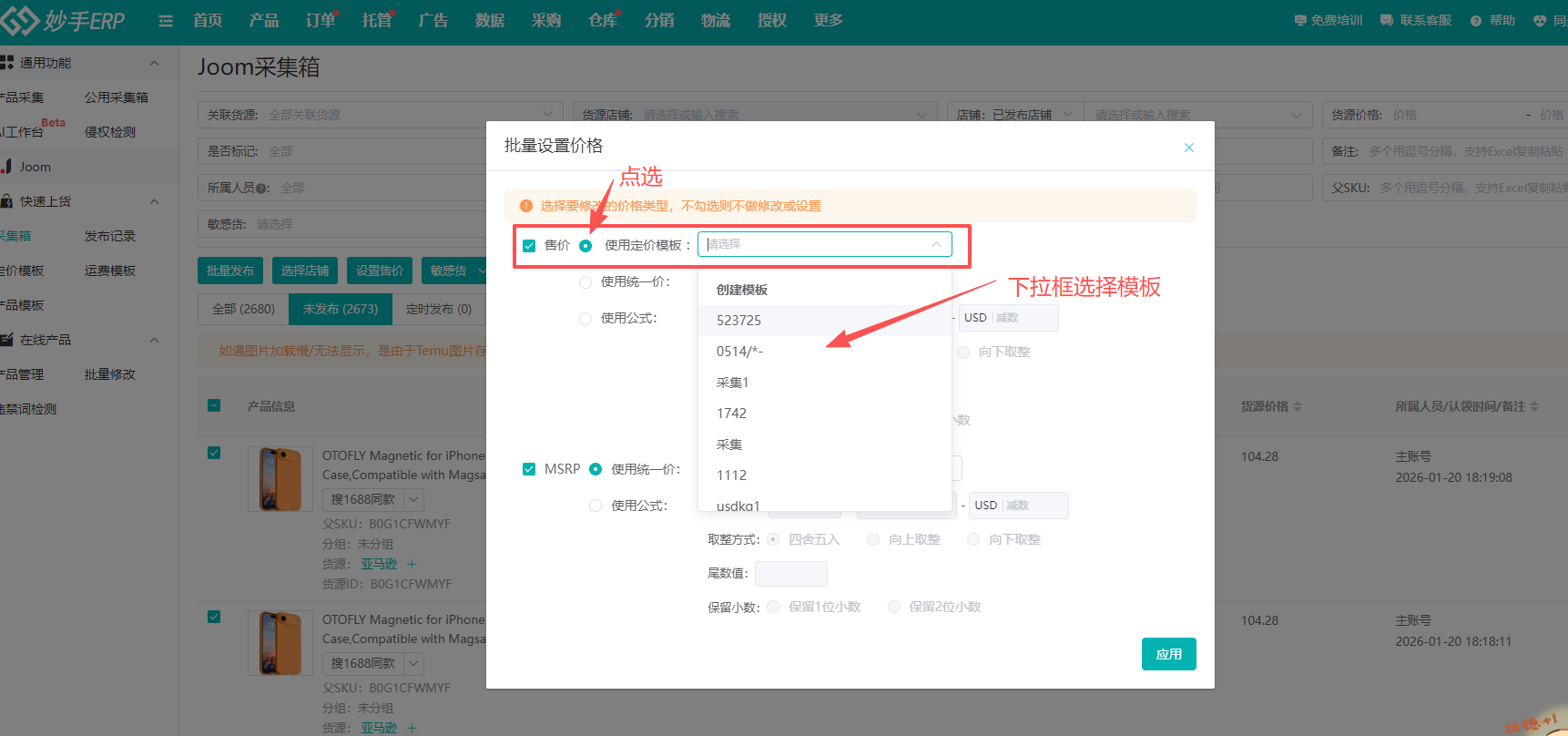The height and width of the screenshot is (736, 1568).
Task: Collapse the 通用功能 sidebar section
Action: pyautogui.click(x=154, y=63)
